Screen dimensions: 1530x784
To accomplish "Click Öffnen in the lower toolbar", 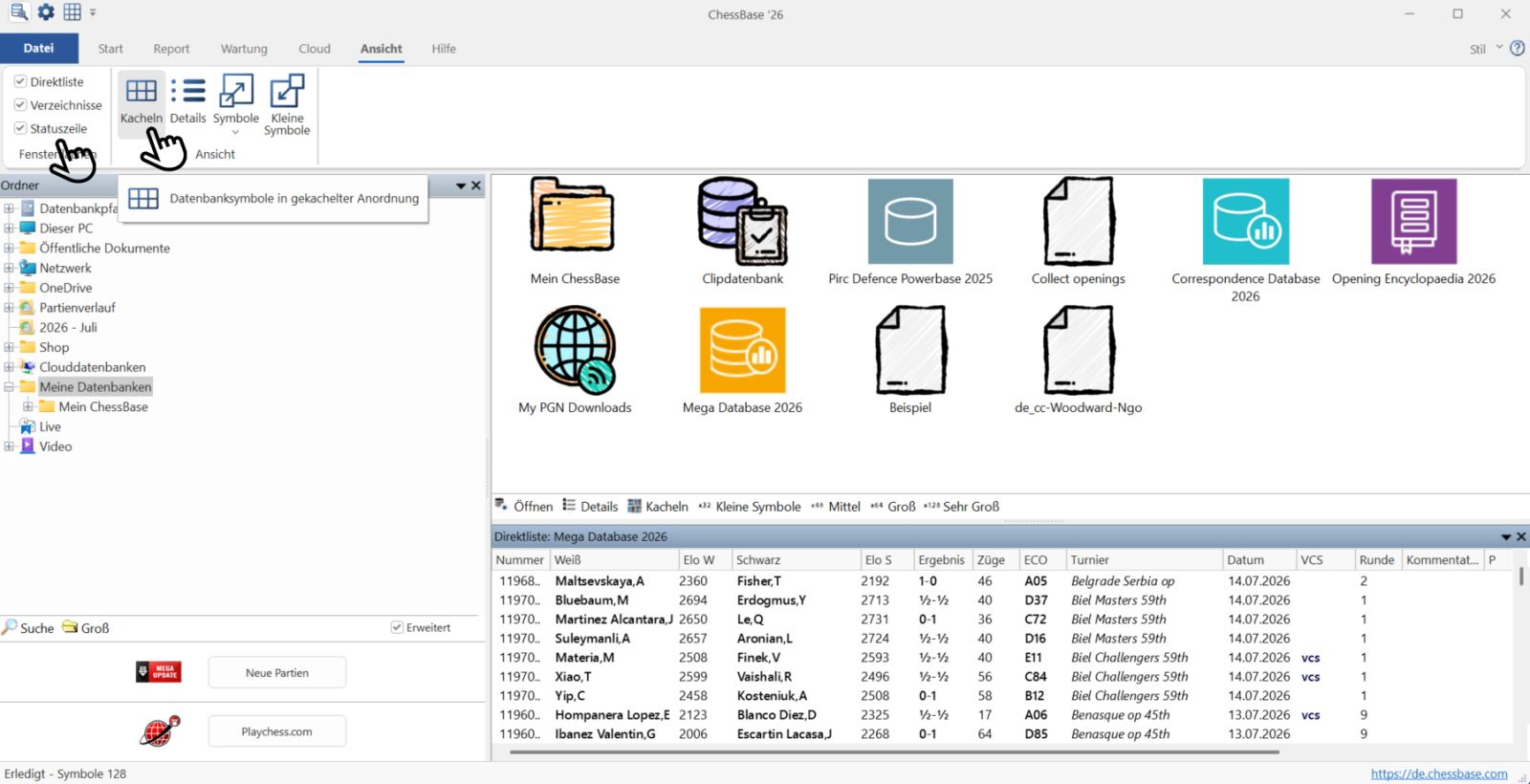I will coord(524,506).
